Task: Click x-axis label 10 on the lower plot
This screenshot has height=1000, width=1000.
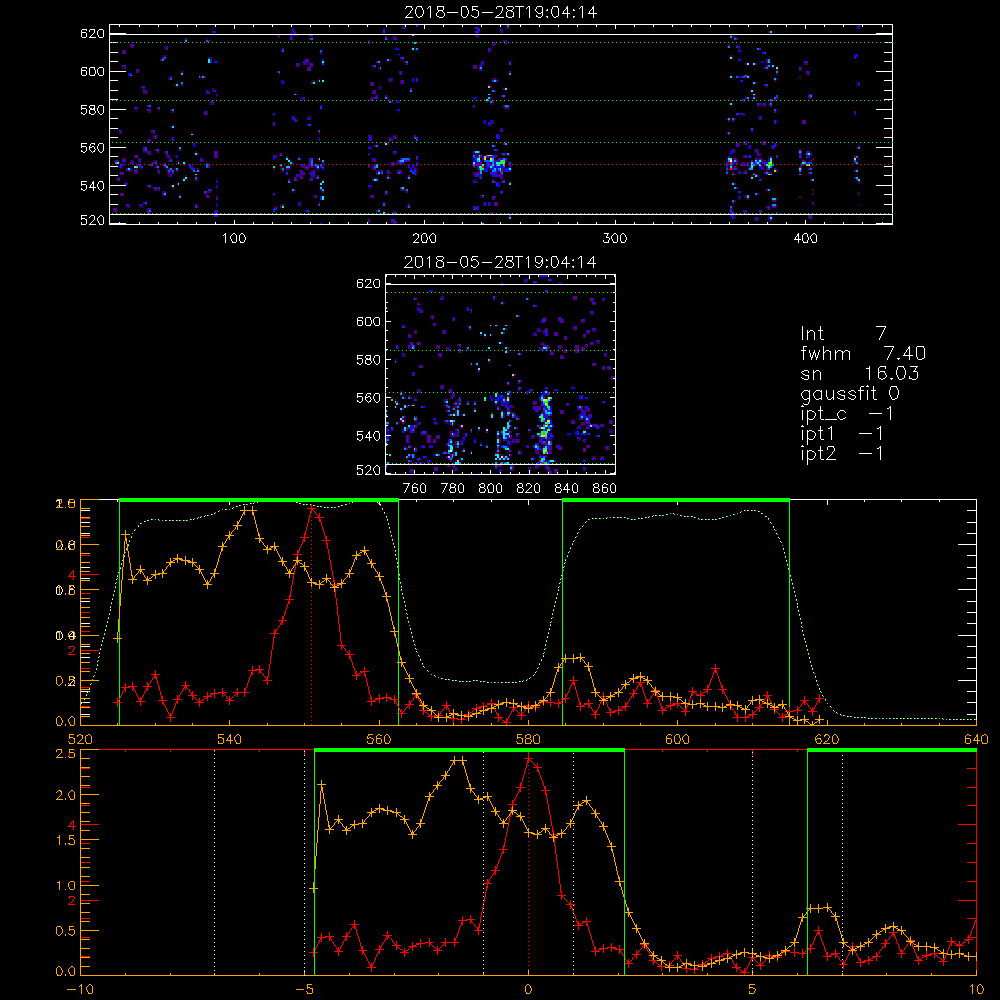Action: [976, 990]
